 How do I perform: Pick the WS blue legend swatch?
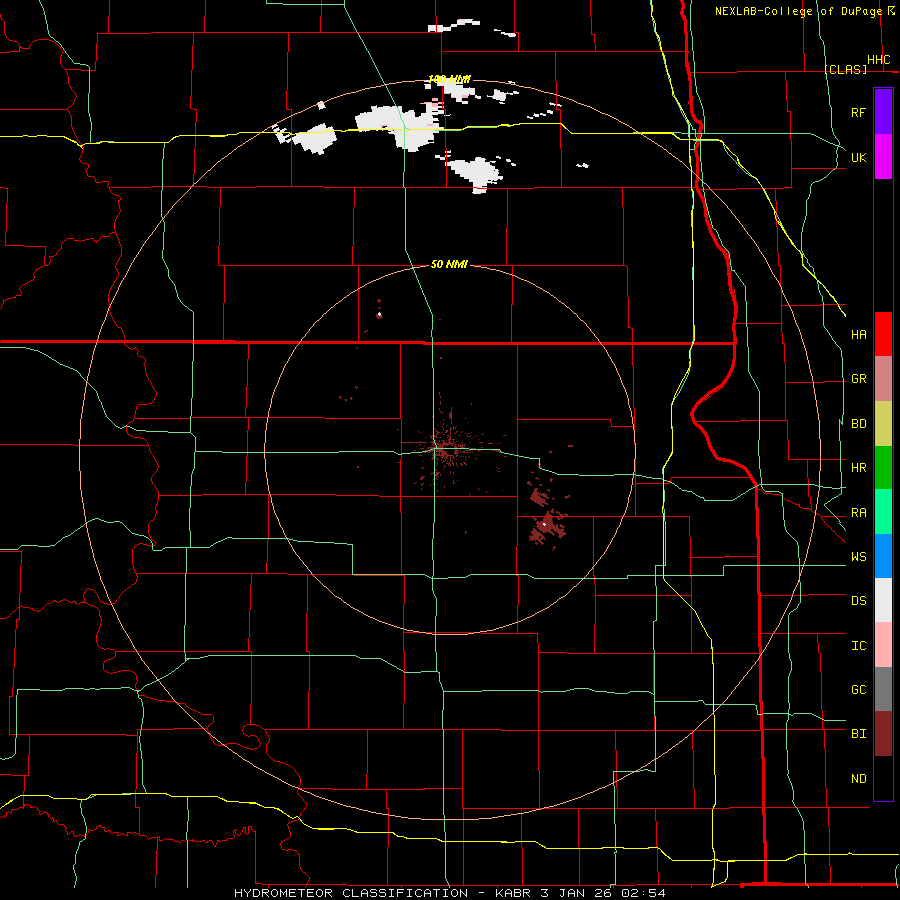883,556
